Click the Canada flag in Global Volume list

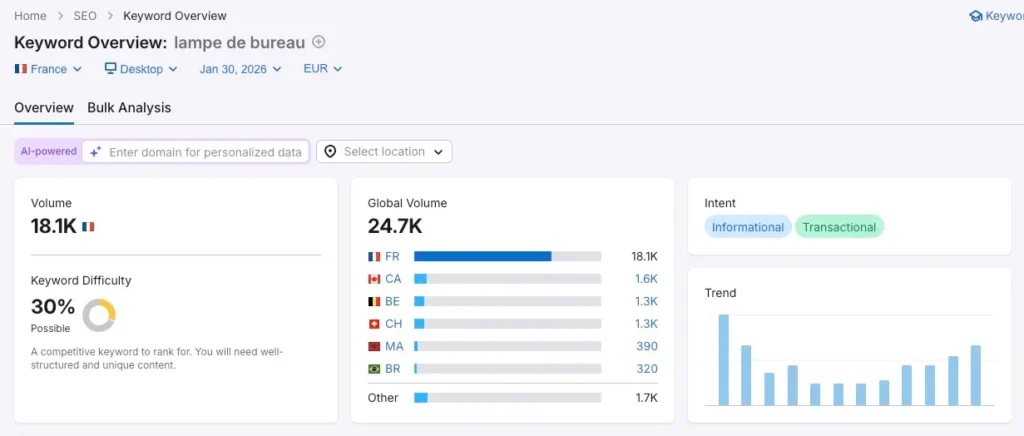(x=374, y=279)
